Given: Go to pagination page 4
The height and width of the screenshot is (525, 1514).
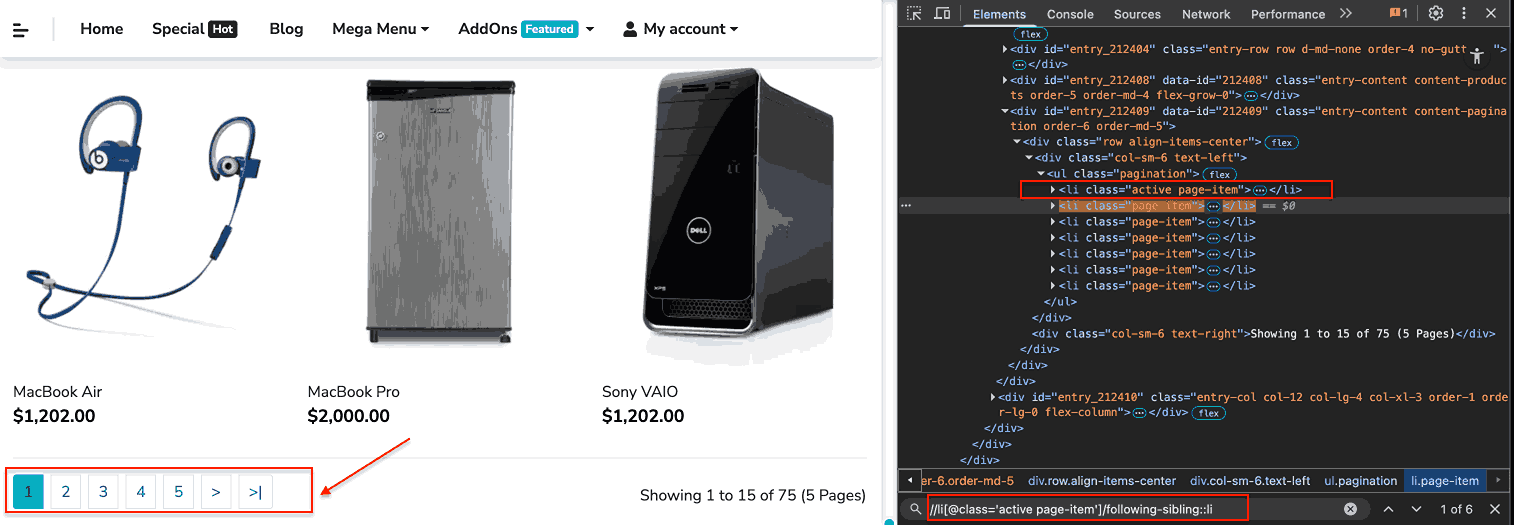Looking at the screenshot, I should (x=141, y=492).
